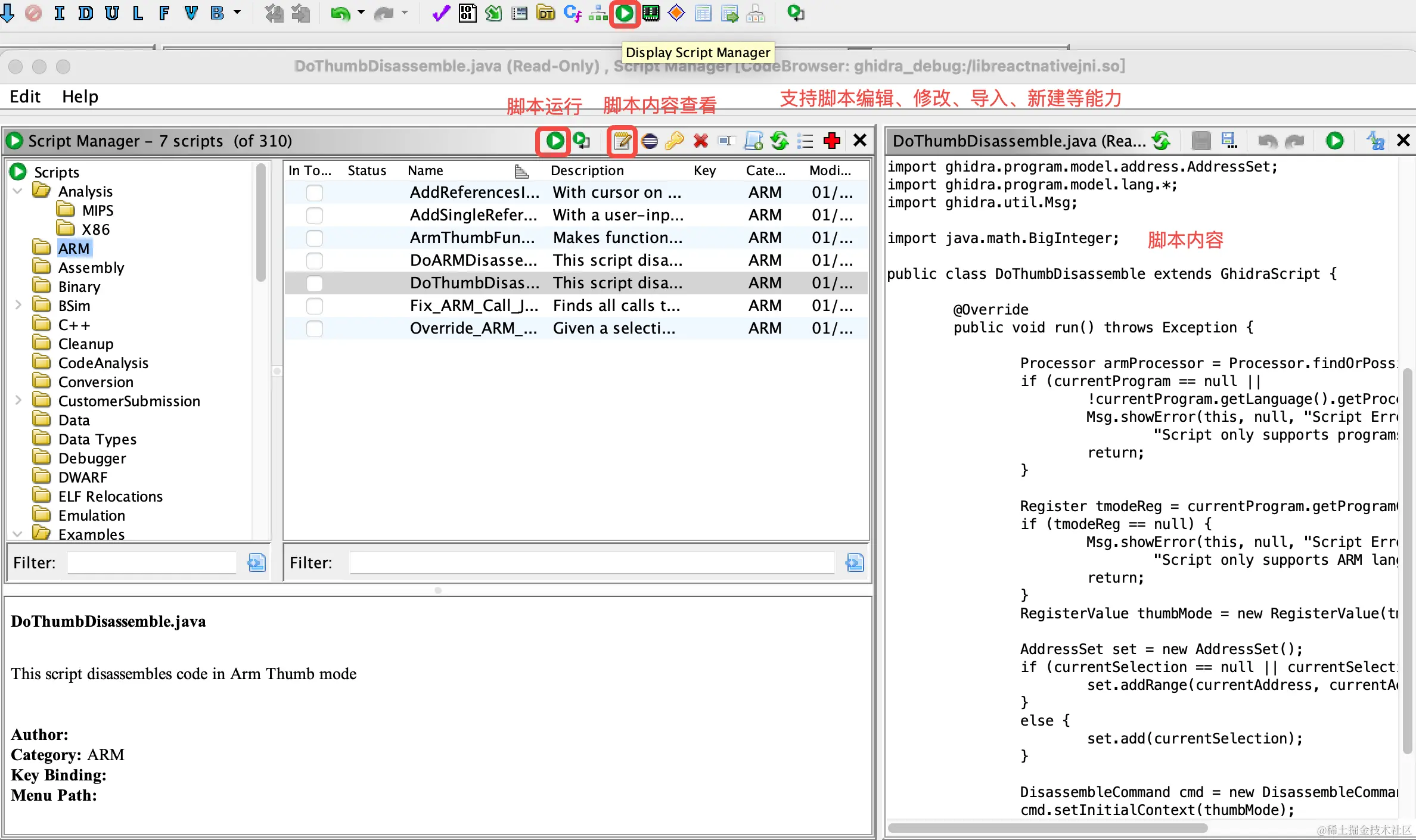Open the Edit menu

pos(25,97)
